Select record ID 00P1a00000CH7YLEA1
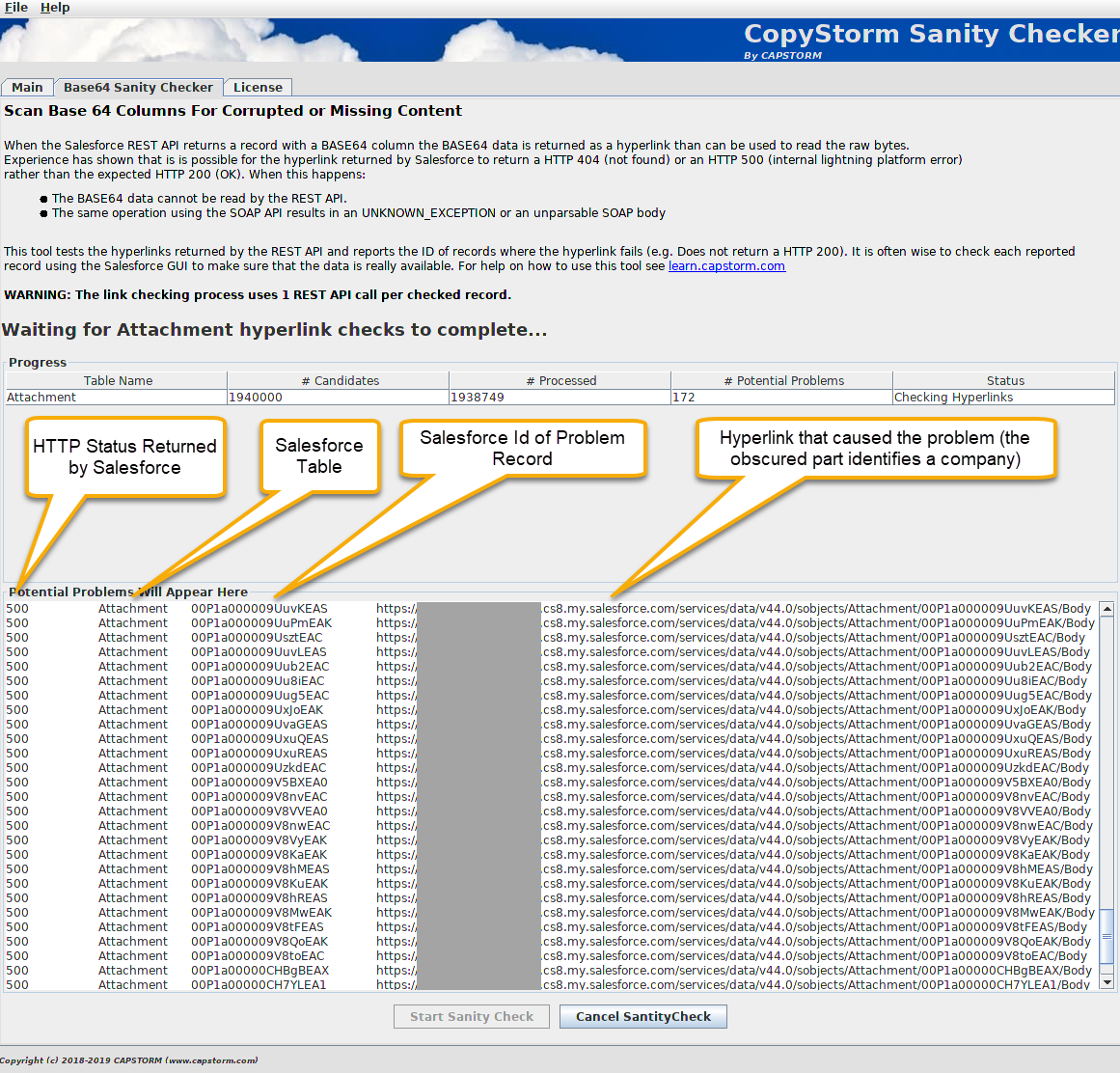Image resolution: width=1120 pixels, height=1073 pixels. coord(259,984)
